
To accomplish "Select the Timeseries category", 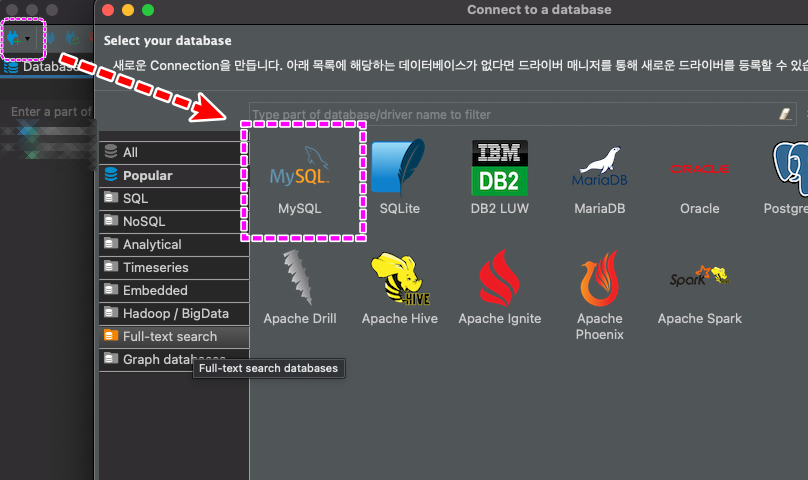I will pos(174,268).
